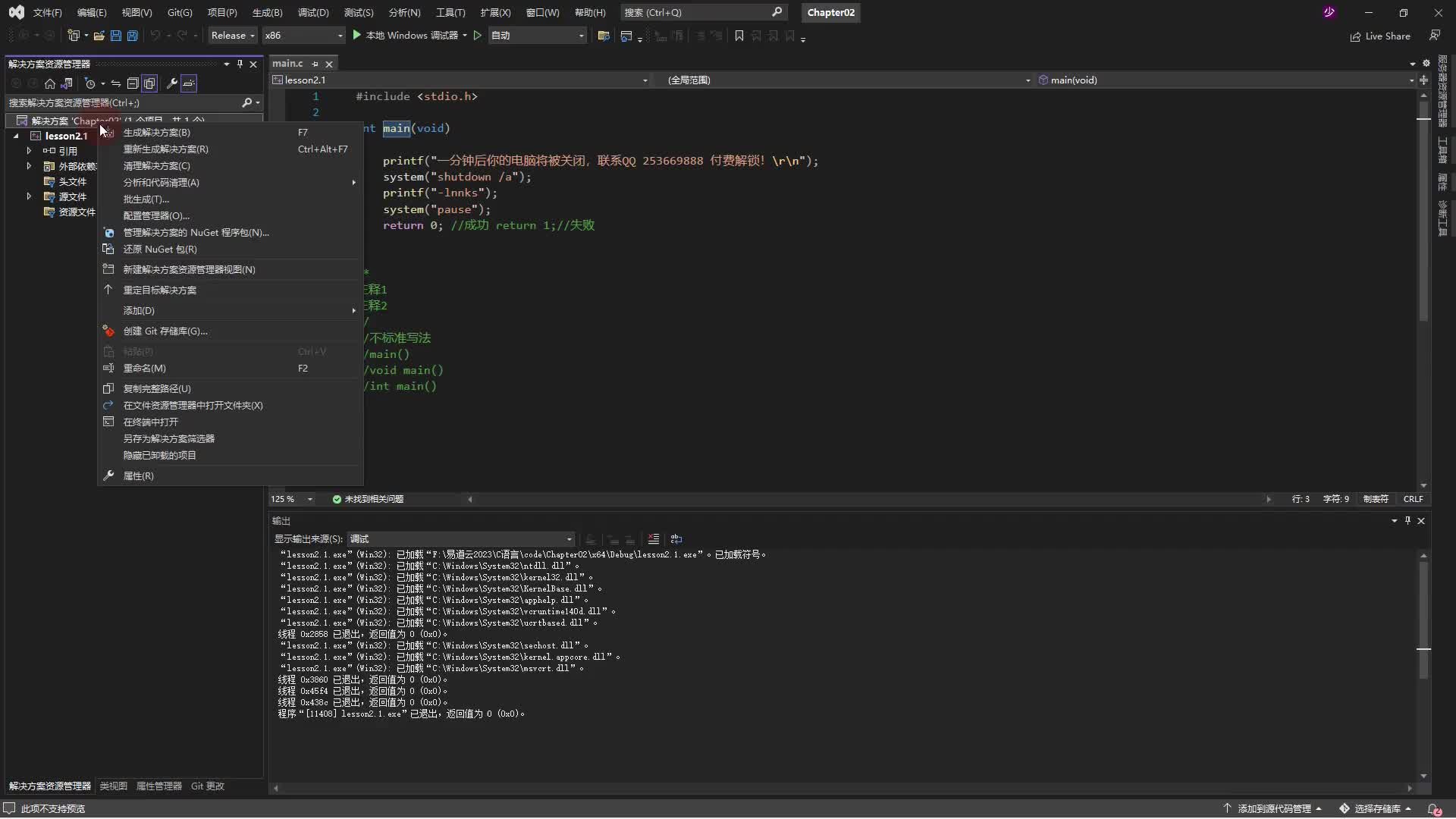Viewport: 1456px width, 819px height.
Task: Toggle show all files icon
Action: click(149, 83)
